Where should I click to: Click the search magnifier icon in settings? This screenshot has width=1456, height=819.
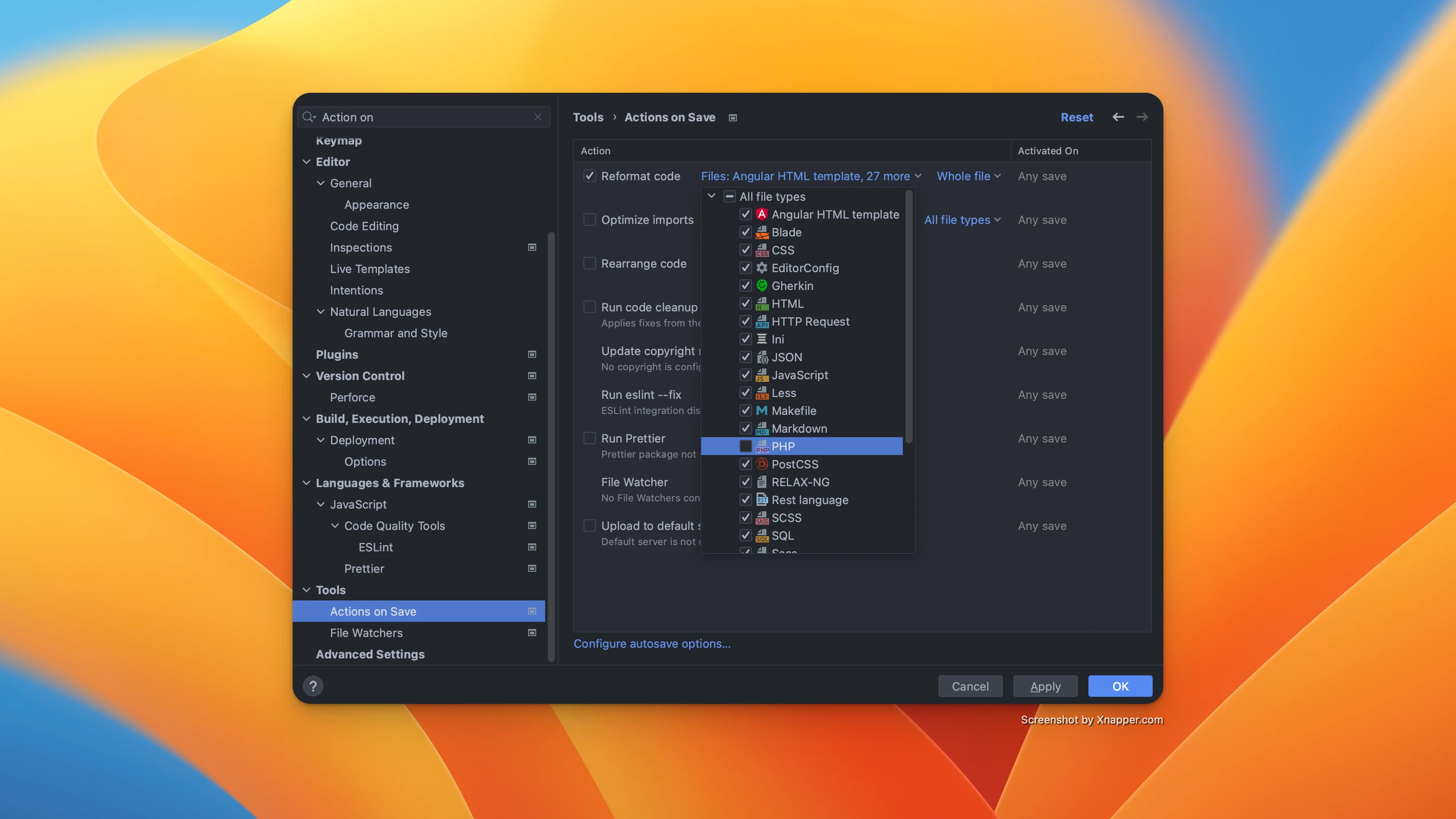308,117
